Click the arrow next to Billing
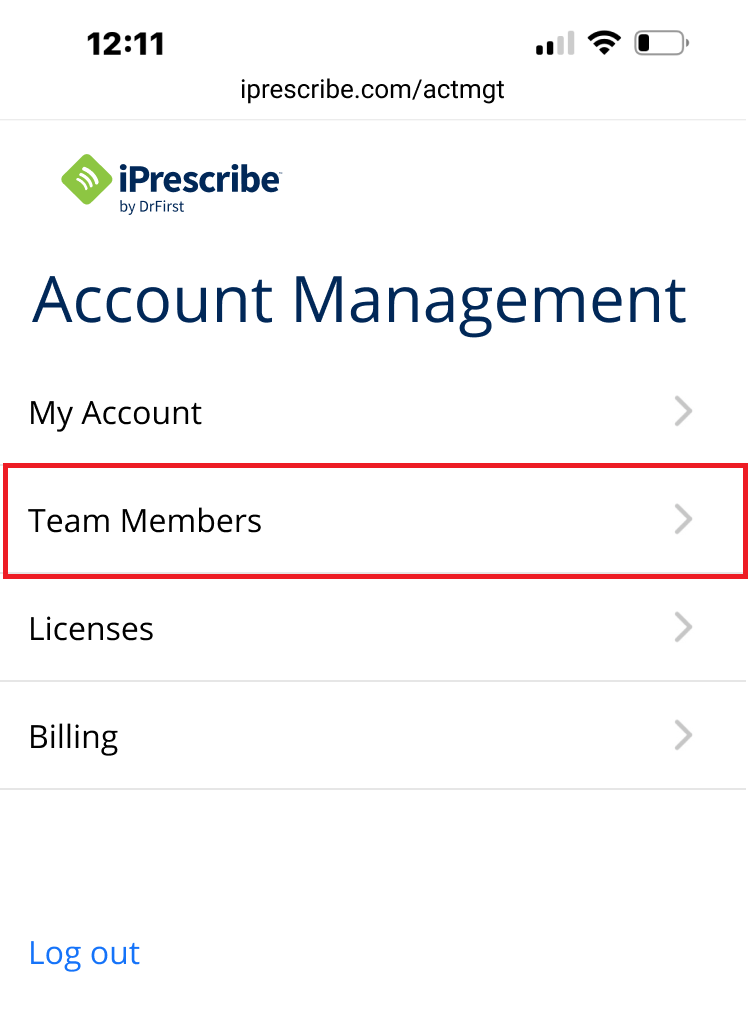 (x=684, y=736)
